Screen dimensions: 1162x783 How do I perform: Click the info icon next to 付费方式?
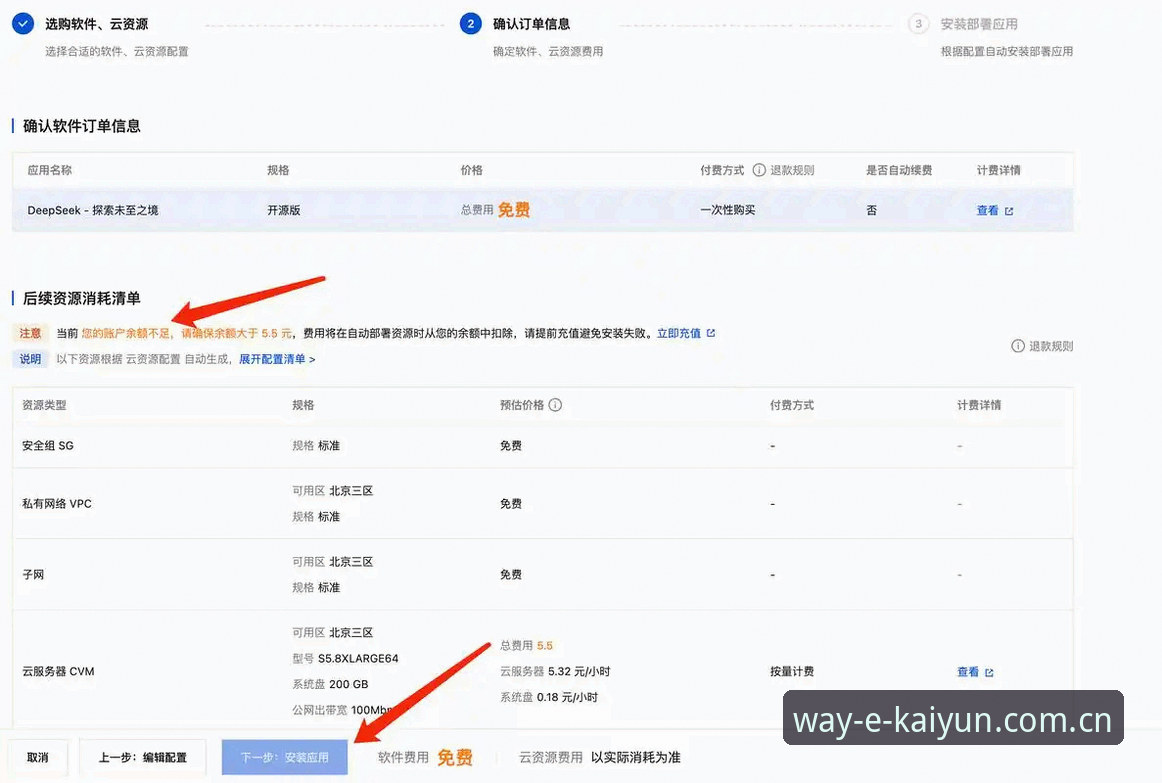click(x=759, y=170)
